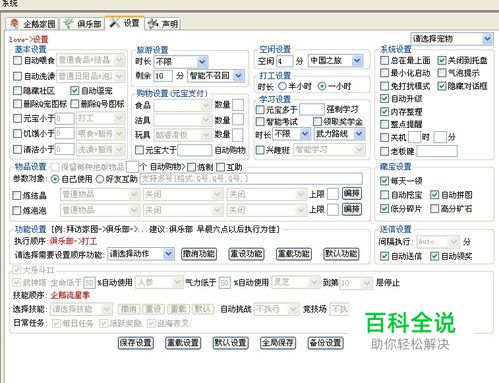499x383 pixels.
Task: Enable the 清洁小于 checkbox
Action: [x=17, y=149]
